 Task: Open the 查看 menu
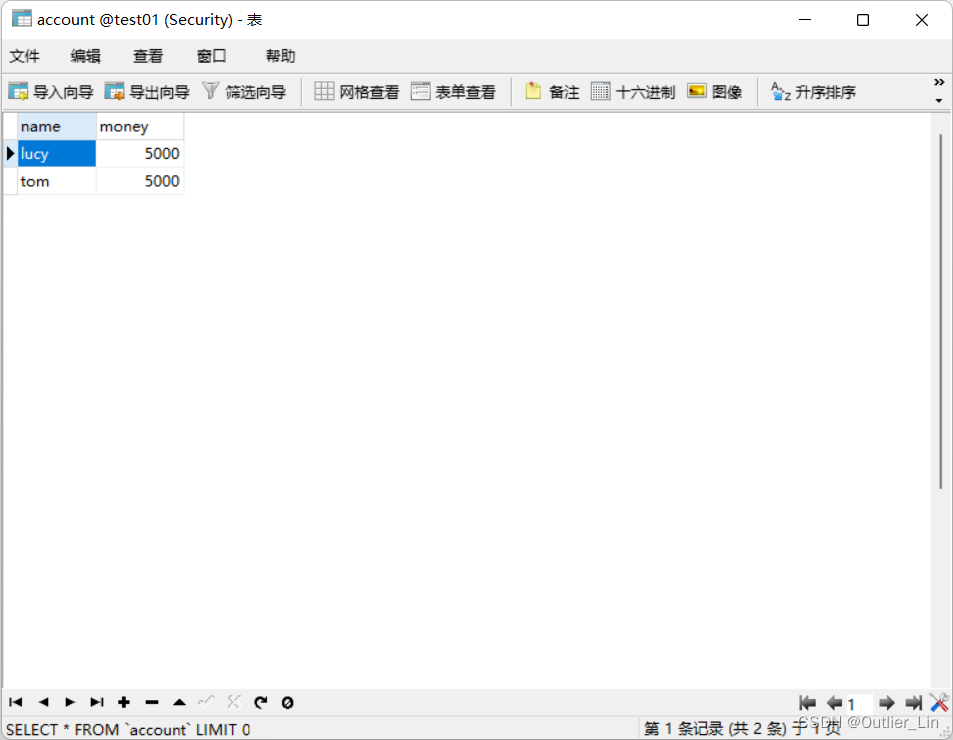pyautogui.click(x=148, y=56)
